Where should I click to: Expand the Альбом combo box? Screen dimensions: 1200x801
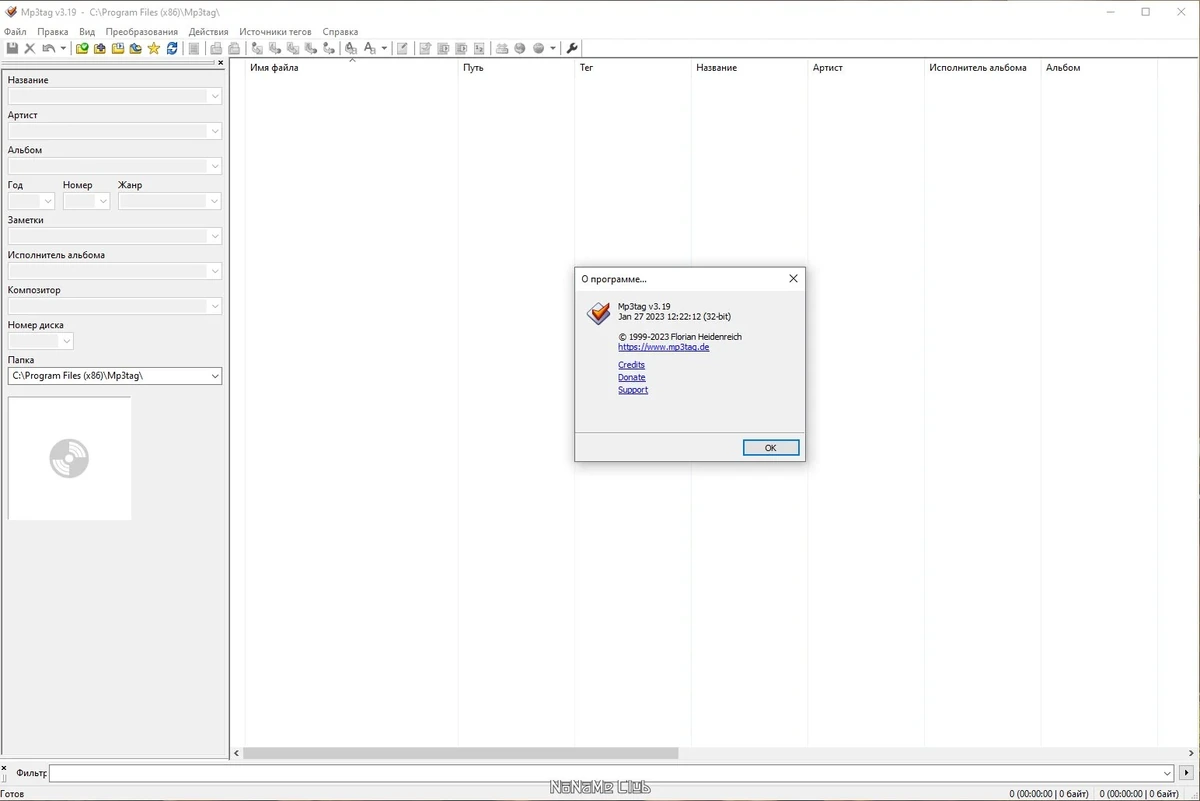click(214, 166)
